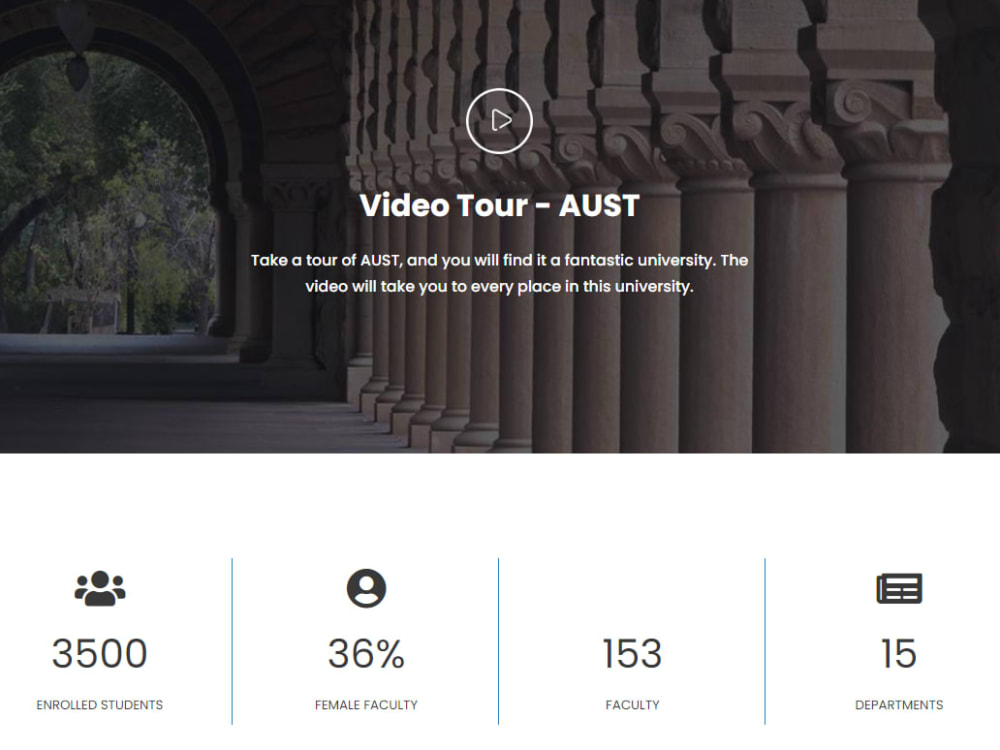Screen dimensions: 1000x750
Task: Click the FACULTY label under 153
Action: pos(632,705)
